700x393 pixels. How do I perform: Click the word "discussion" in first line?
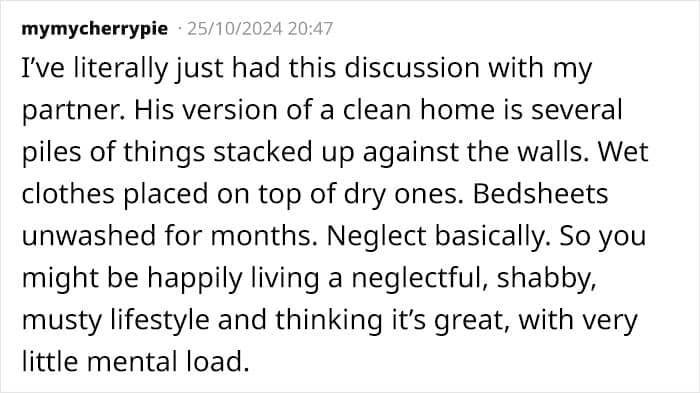(411, 68)
